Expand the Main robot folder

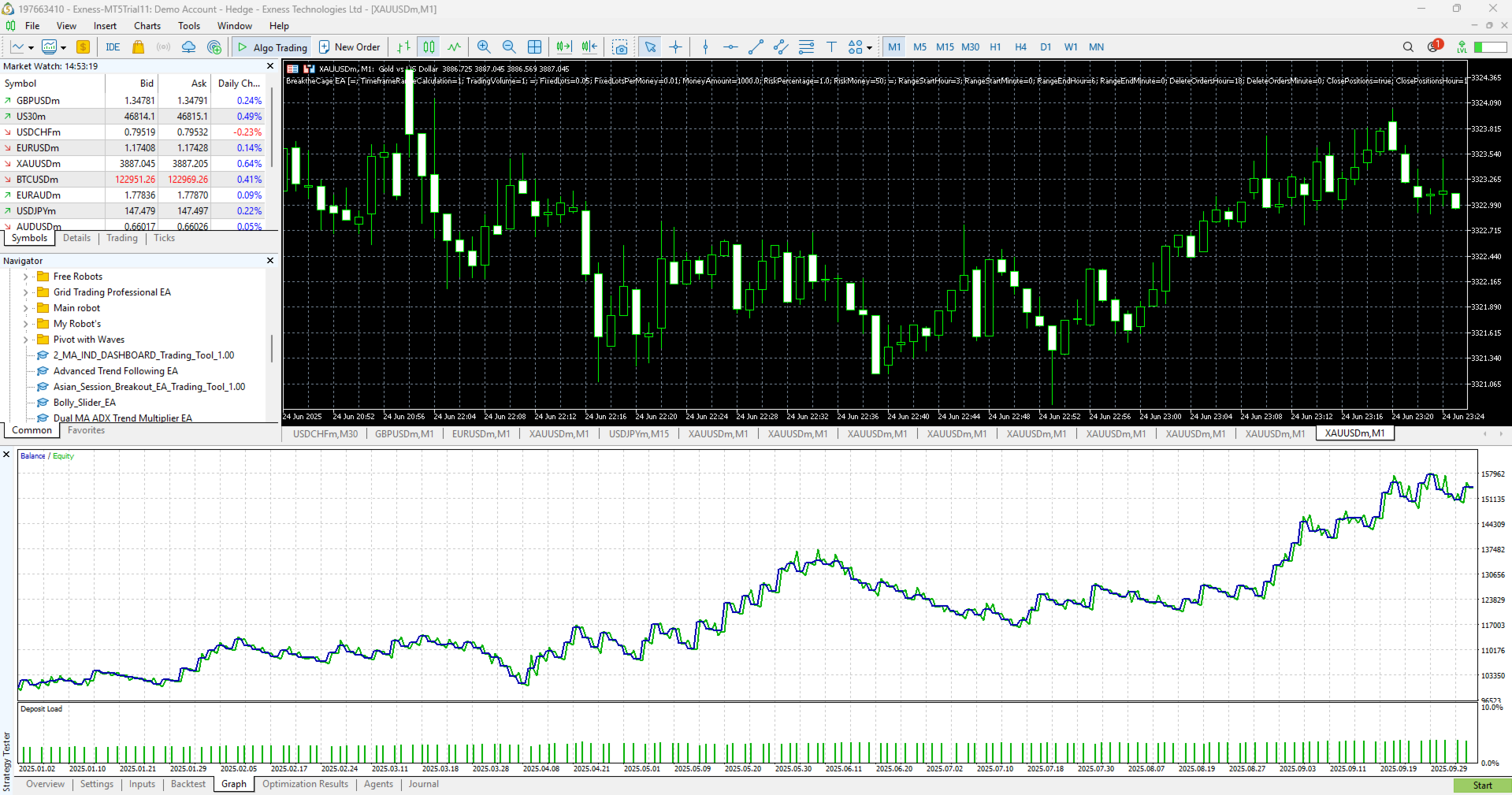coord(25,308)
